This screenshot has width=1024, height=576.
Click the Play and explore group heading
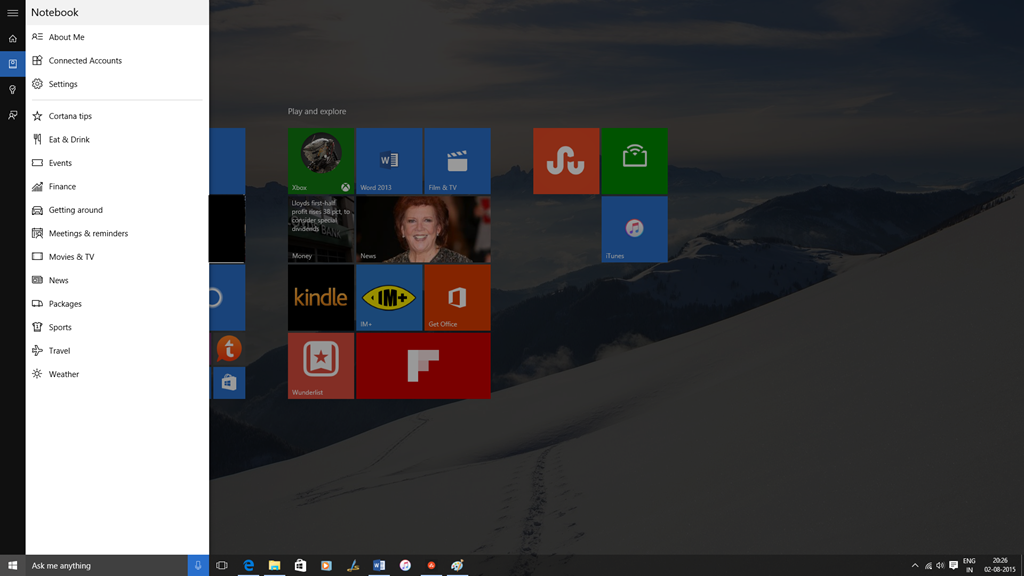[x=317, y=112]
